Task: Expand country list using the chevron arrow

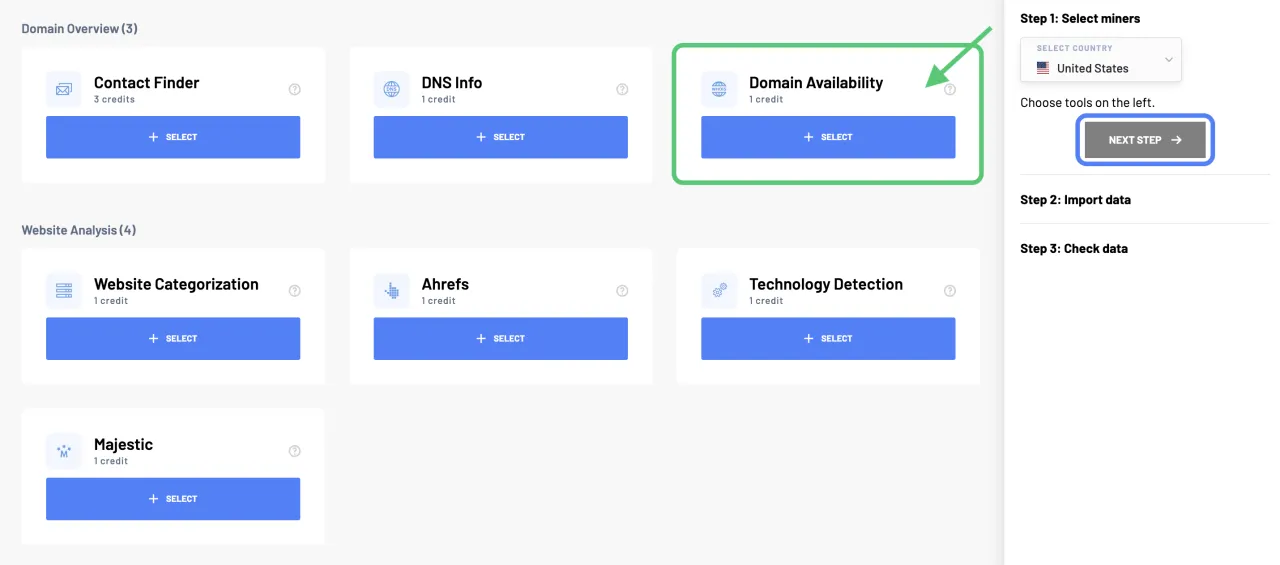Action: tap(1168, 60)
